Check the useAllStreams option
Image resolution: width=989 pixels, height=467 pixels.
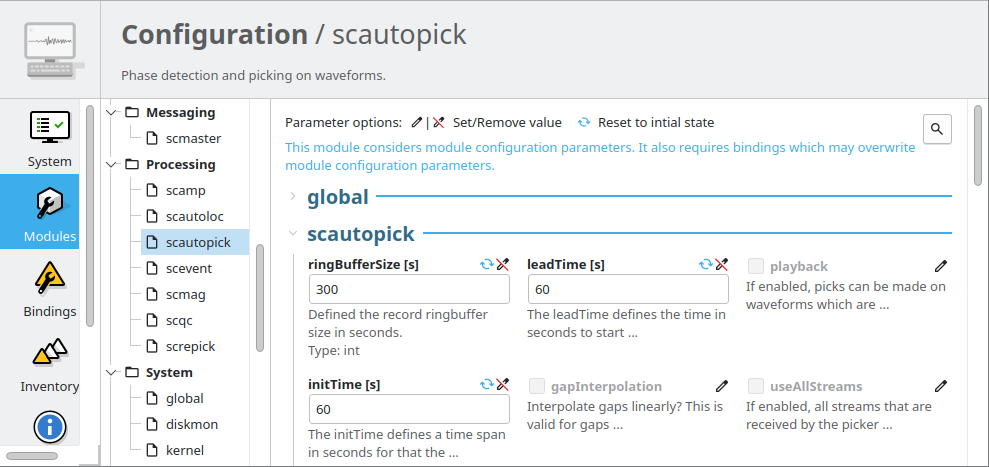[x=756, y=386]
